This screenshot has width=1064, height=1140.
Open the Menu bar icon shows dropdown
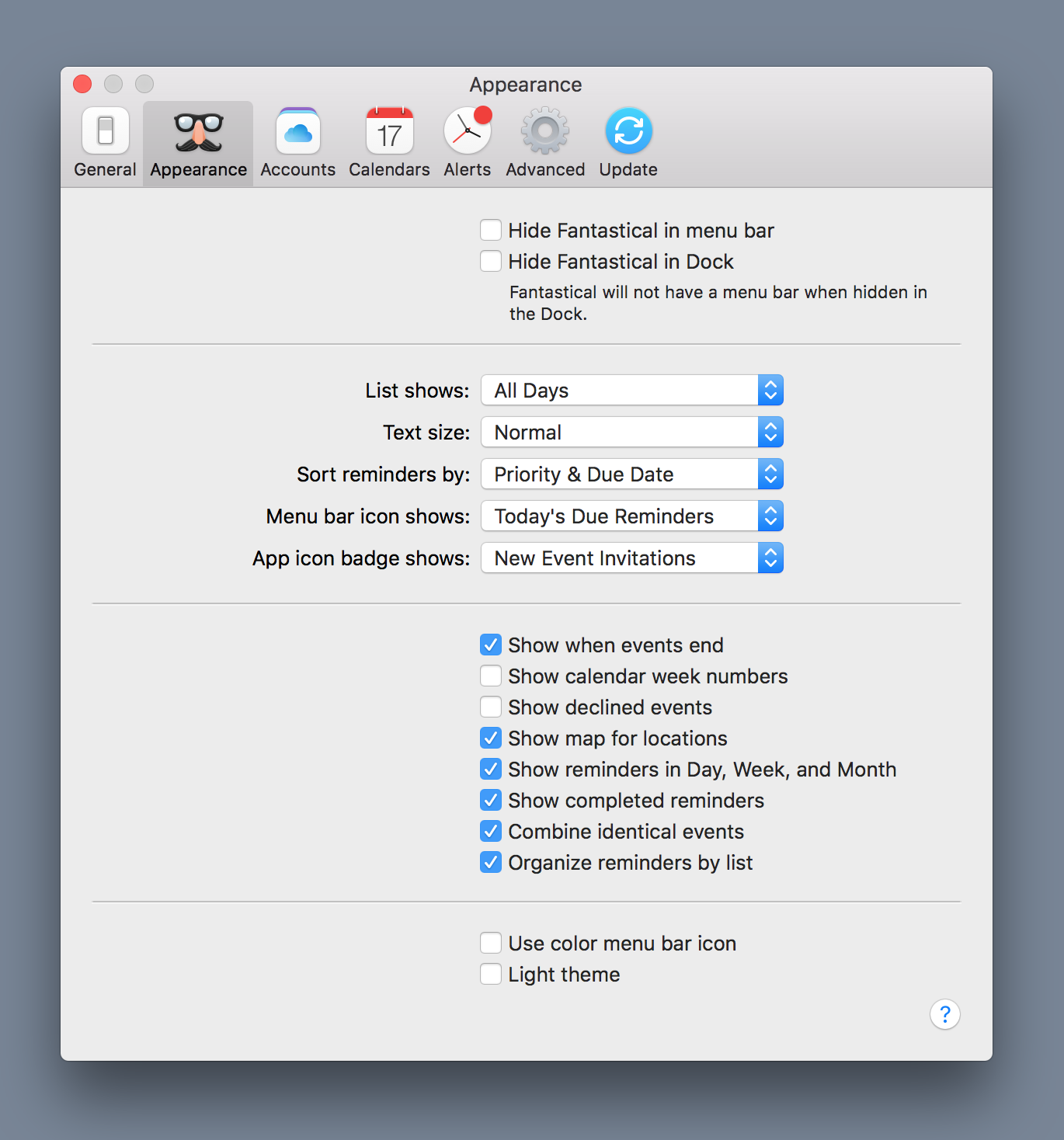pyautogui.click(x=631, y=516)
